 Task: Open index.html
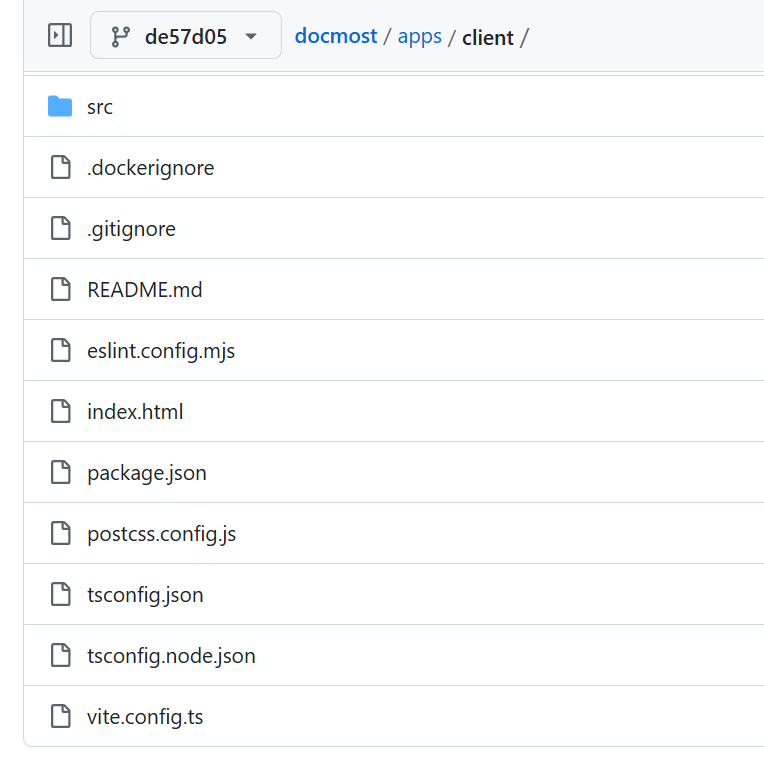tap(135, 412)
